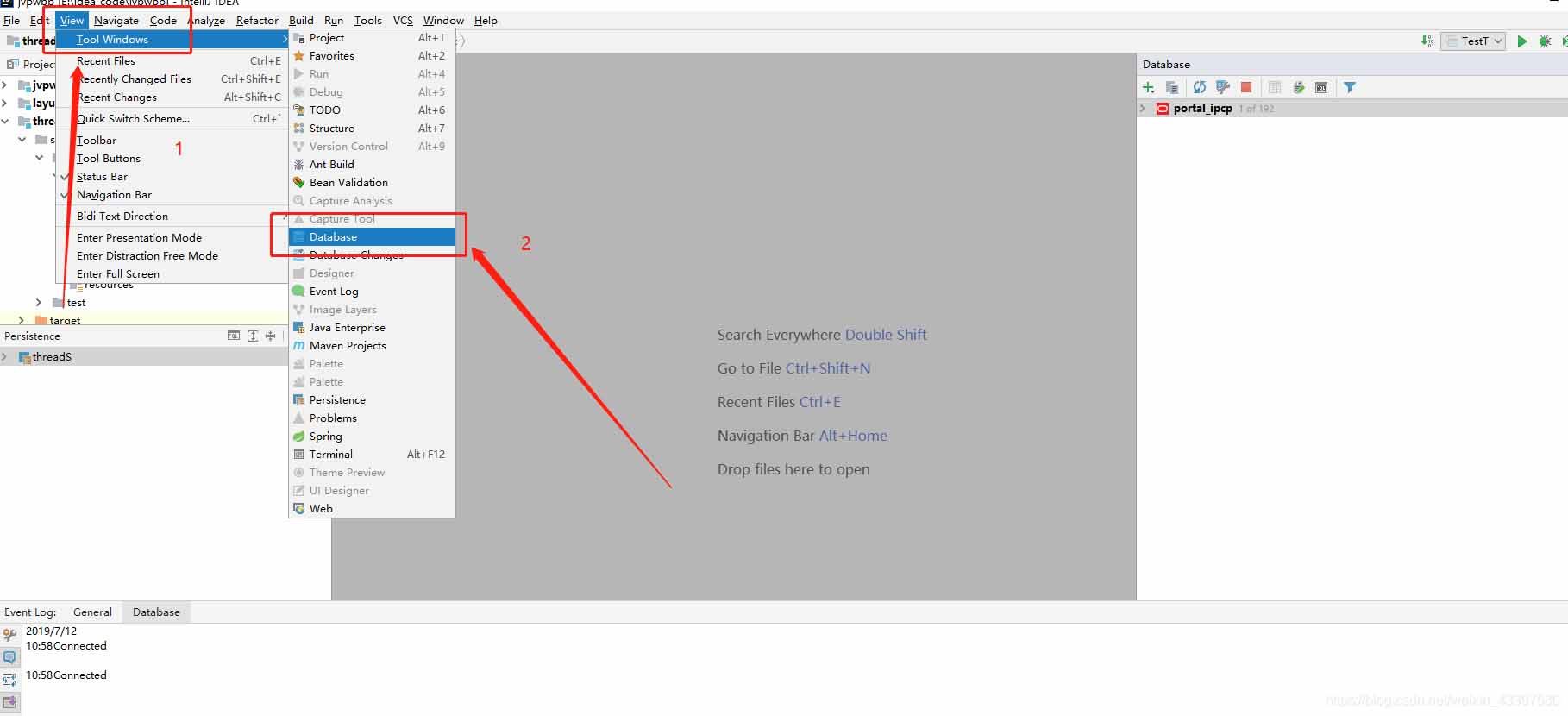This screenshot has height=716, width=1568.
Task: Click the edit source pencil icon in Database toolbar
Action: [1298, 87]
